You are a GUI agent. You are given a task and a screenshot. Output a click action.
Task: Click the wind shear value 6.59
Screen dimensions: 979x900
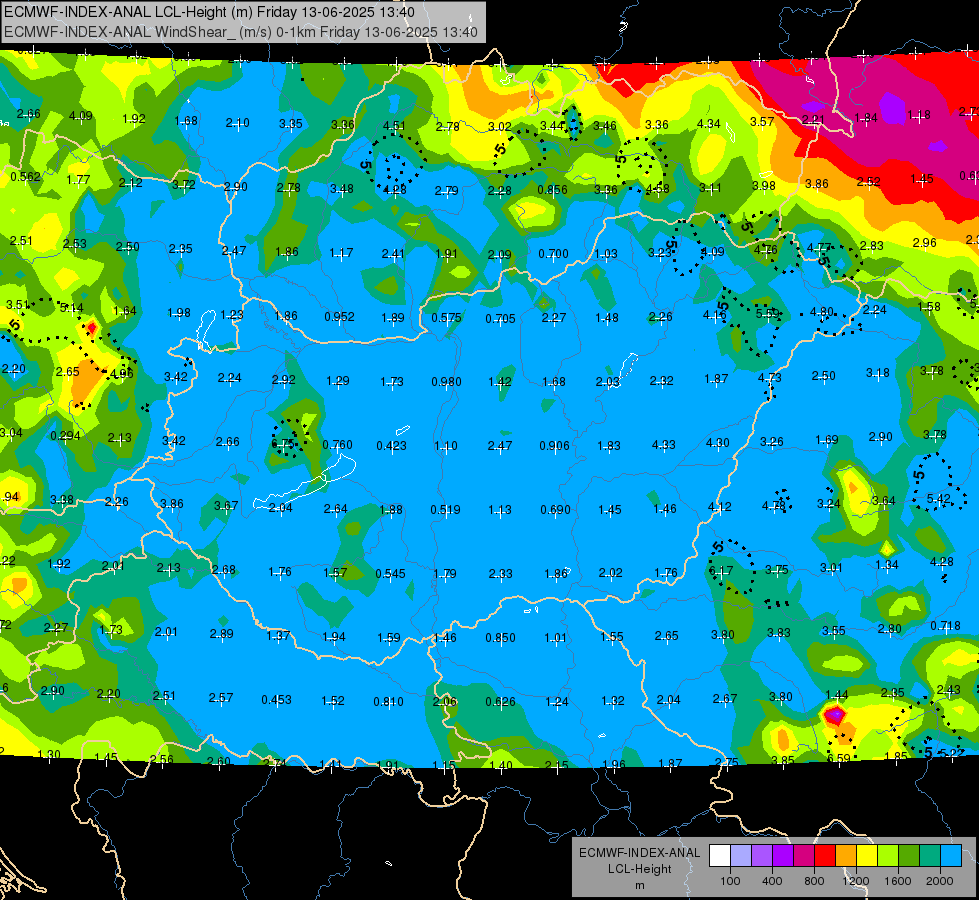coord(838,758)
